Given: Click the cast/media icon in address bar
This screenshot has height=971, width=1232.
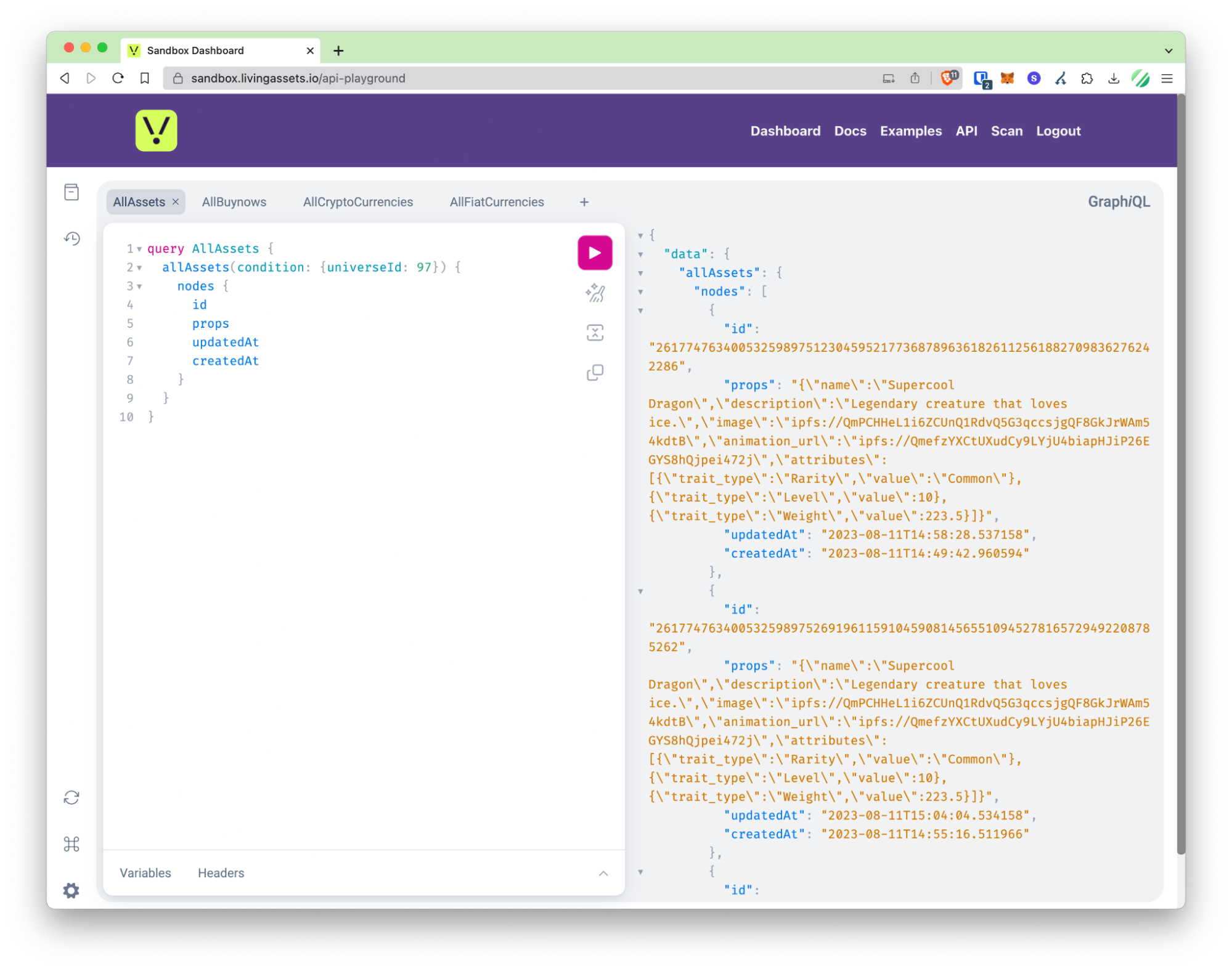Looking at the screenshot, I should [888, 78].
